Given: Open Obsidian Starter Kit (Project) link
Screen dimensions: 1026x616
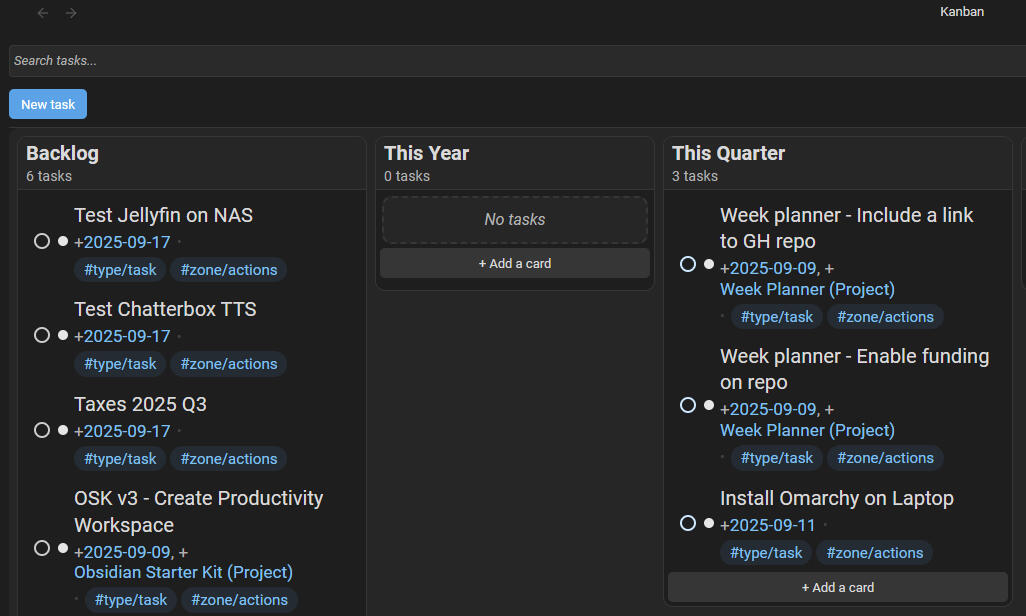Looking at the screenshot, I should (x=183, y=572).
